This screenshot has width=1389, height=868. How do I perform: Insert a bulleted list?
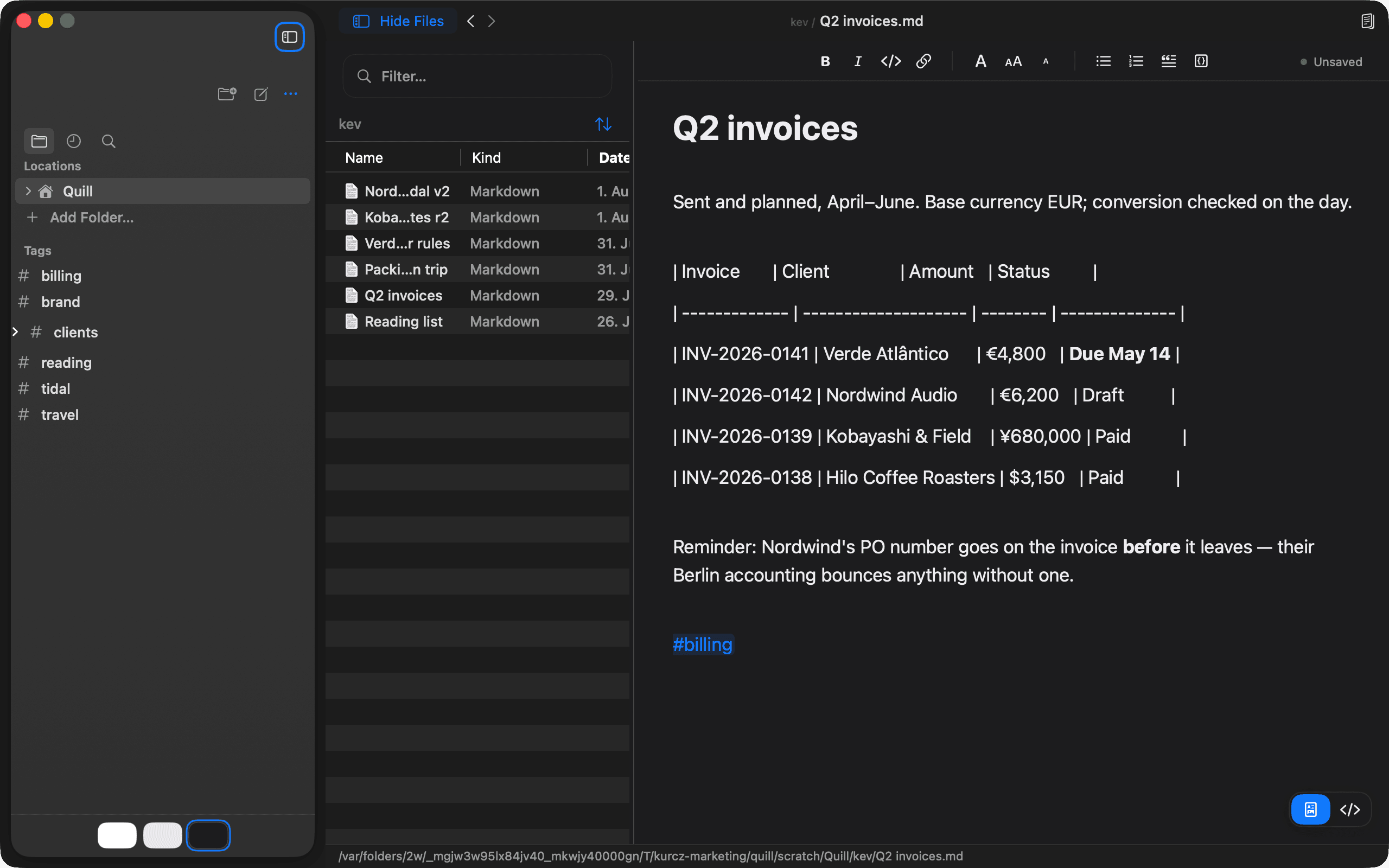tap(1103, 61)
